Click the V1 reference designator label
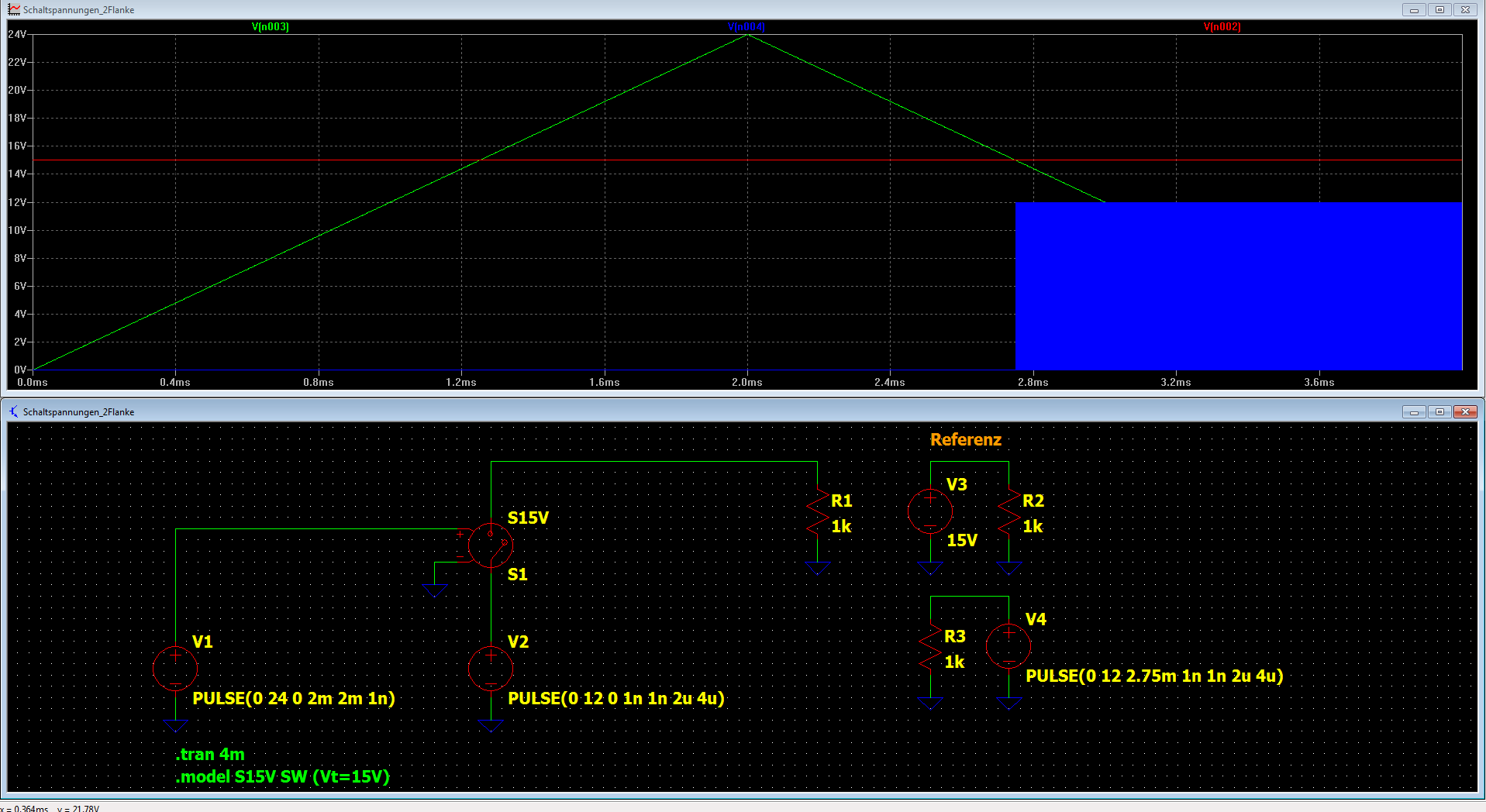This screenshot has height=812, width=1486. [x=202, y=642]
